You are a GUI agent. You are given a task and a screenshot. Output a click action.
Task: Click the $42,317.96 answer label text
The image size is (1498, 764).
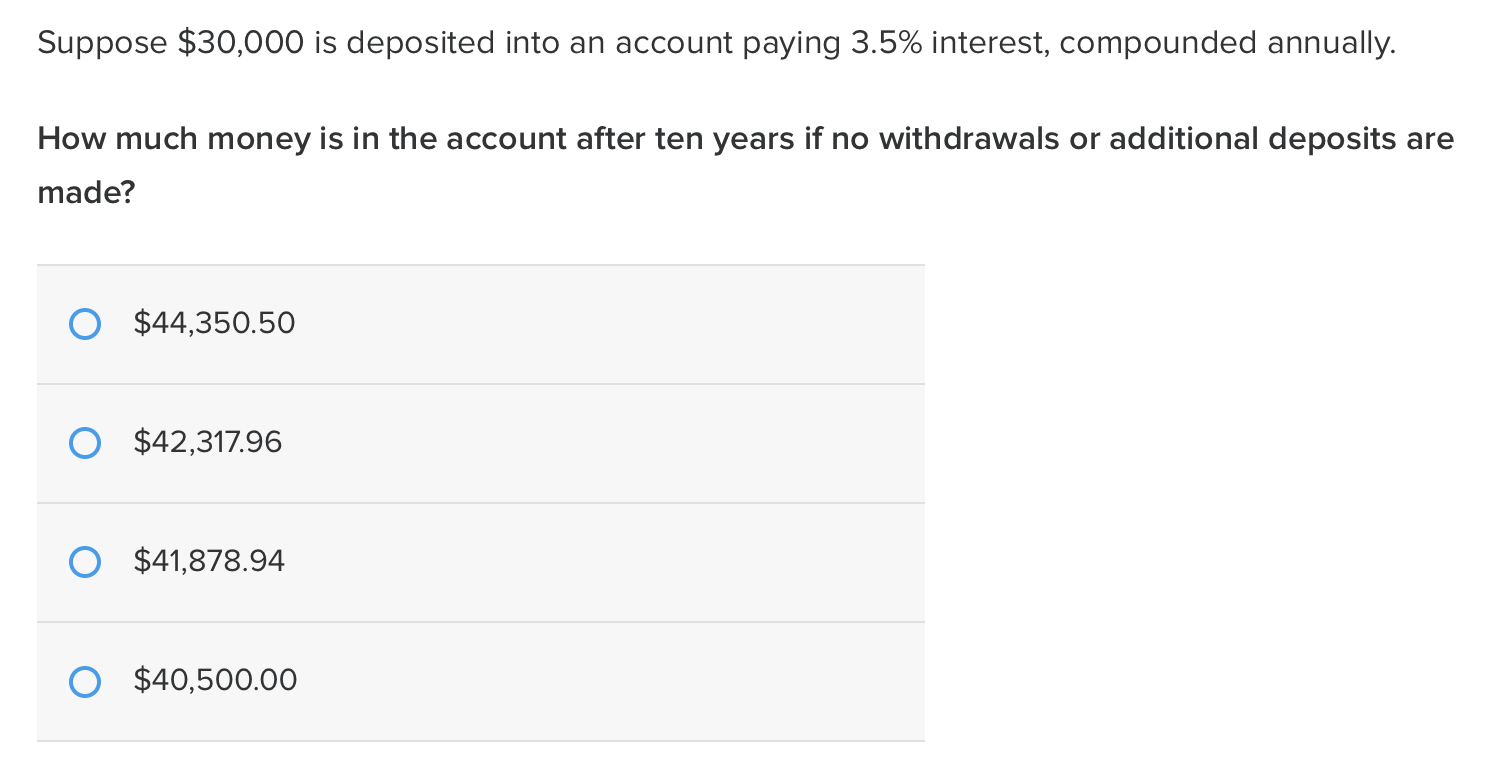point(208,443)
